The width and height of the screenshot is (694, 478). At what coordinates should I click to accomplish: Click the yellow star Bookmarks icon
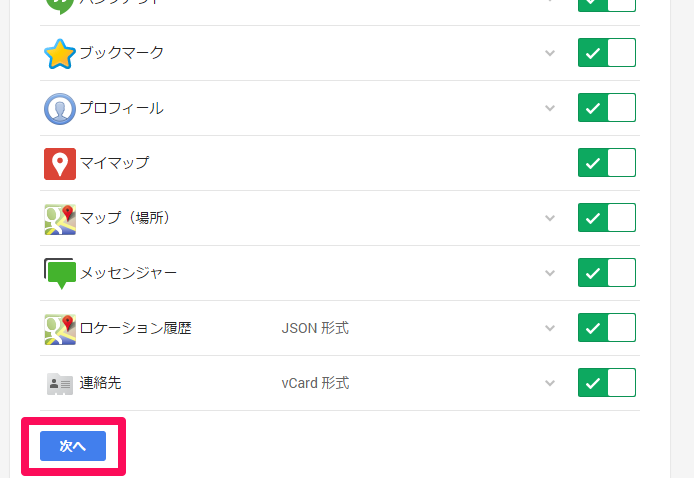click(x=60, y=53)
